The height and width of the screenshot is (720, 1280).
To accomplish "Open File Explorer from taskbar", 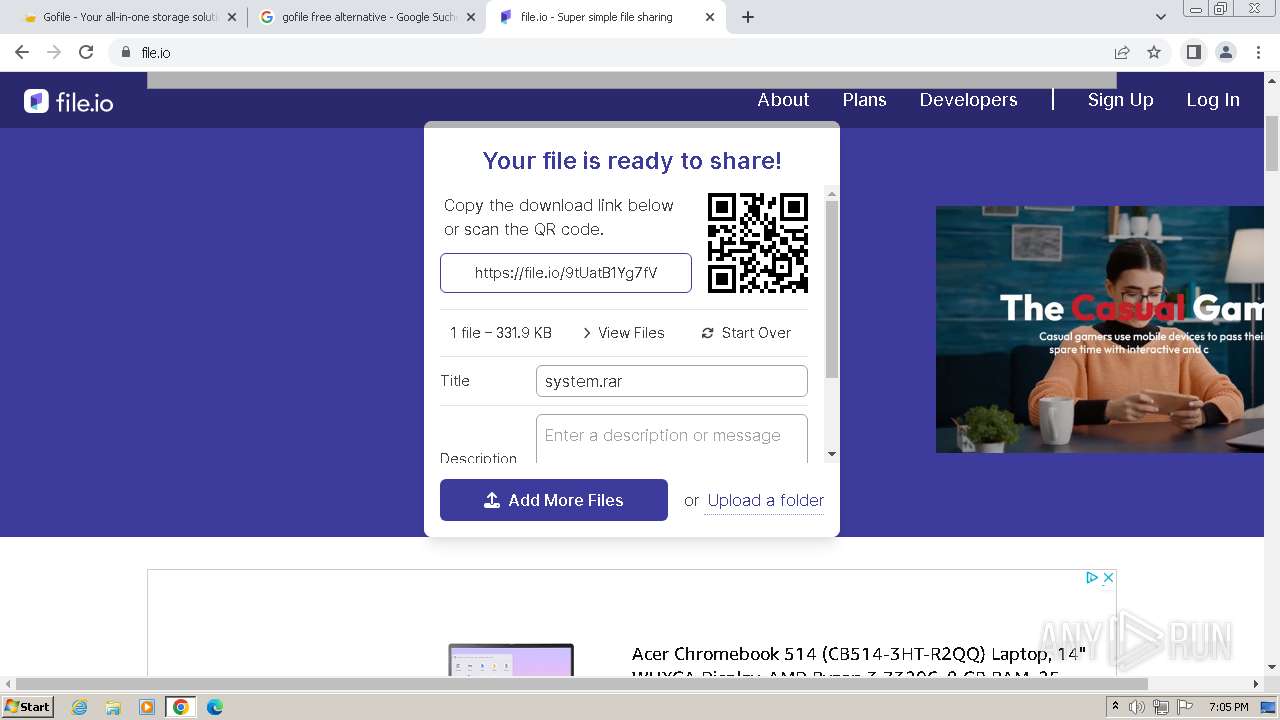I will pyautogui.click(x=113, y=707).
